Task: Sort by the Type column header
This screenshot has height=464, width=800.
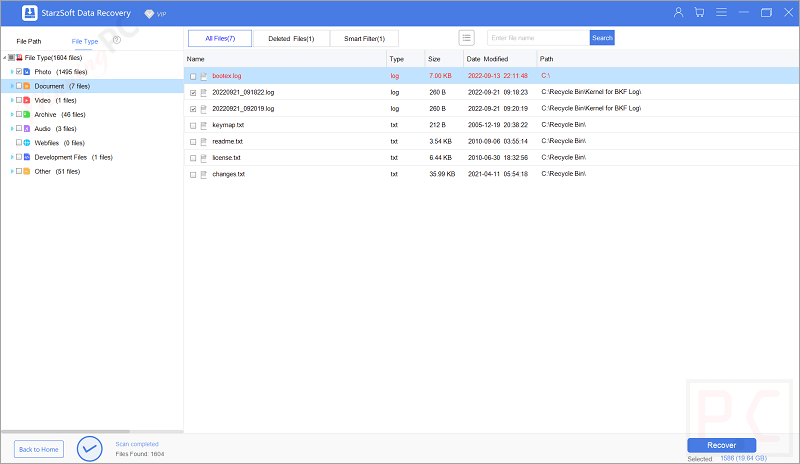Action: pos(406,59)
